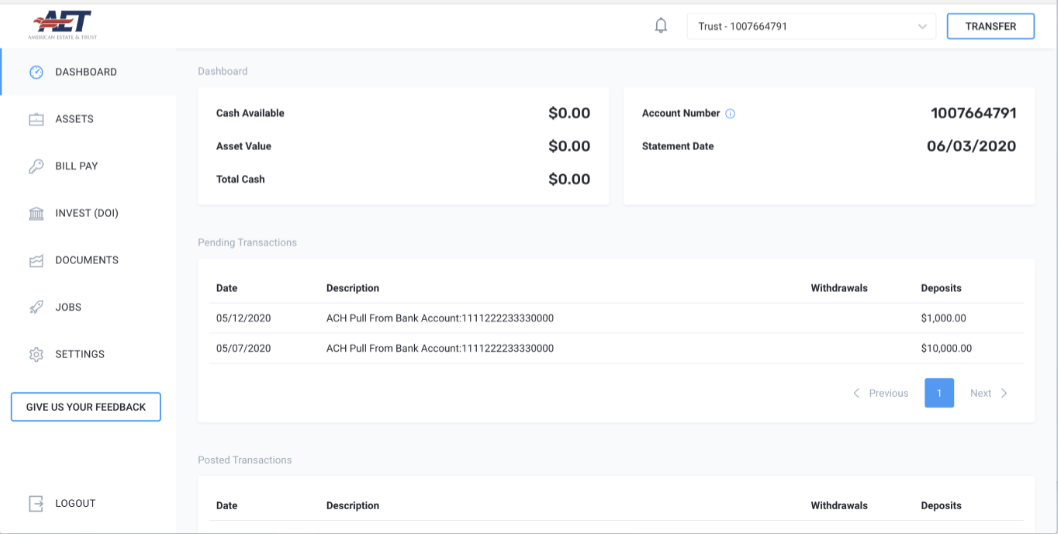Click the Account Number info icon
Image resolution: width=1058 pixels, height=534 pixels.
click(x=730, y=114)
